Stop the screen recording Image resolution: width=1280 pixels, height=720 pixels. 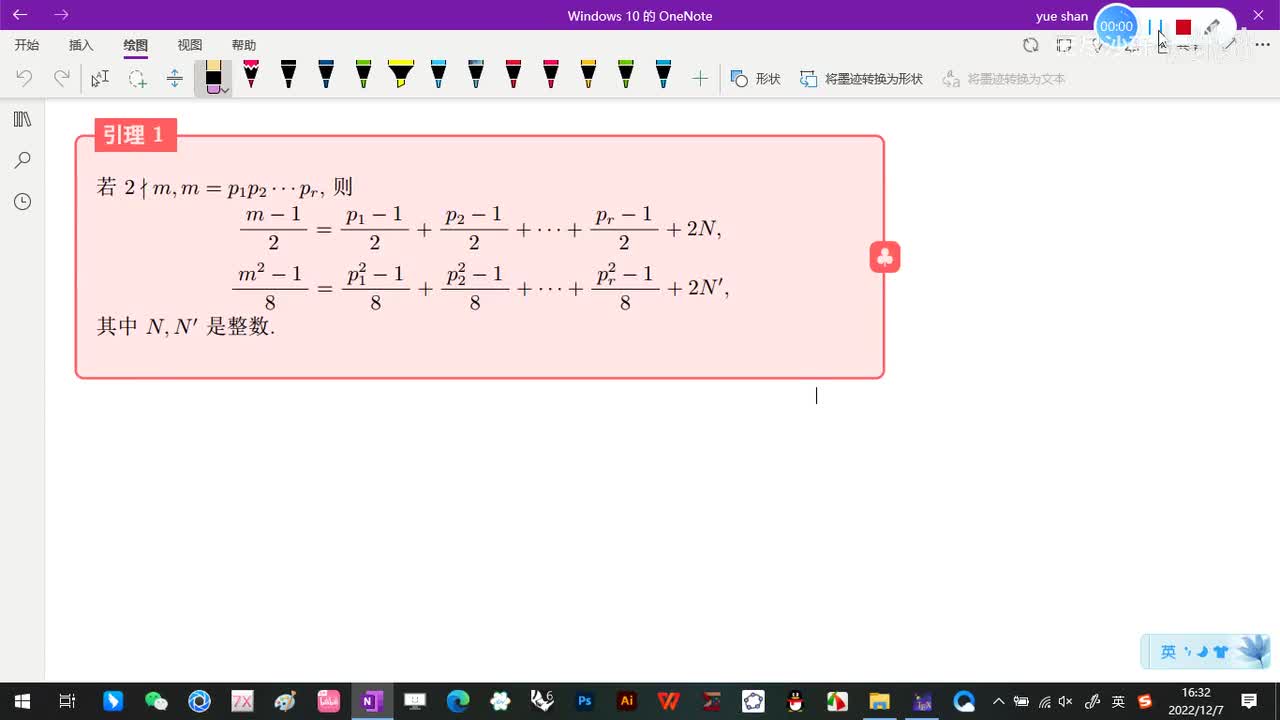click(x=1183, y=27)
